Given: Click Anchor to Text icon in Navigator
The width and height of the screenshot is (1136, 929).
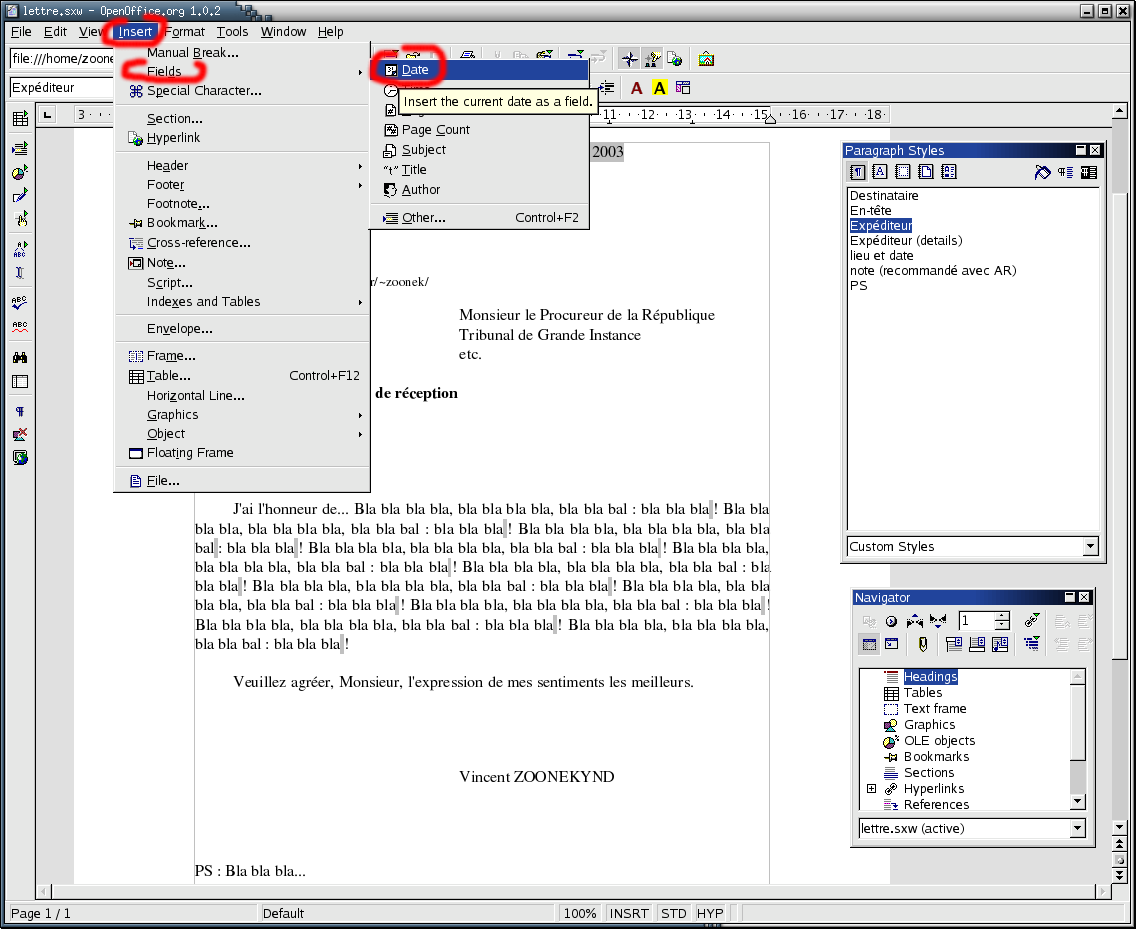Looking at the screenshot, I should [x=1000, y=643].
